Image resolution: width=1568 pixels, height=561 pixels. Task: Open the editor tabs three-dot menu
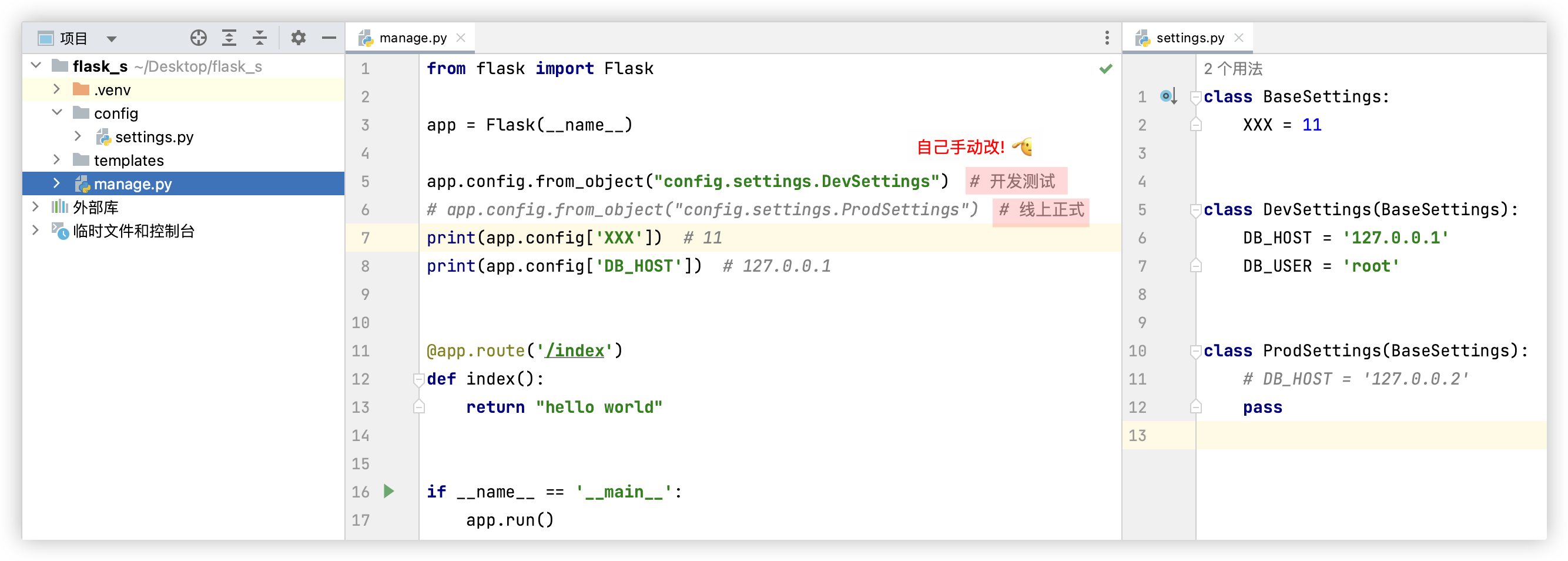pyautogui.click(x=1107, y=38)
